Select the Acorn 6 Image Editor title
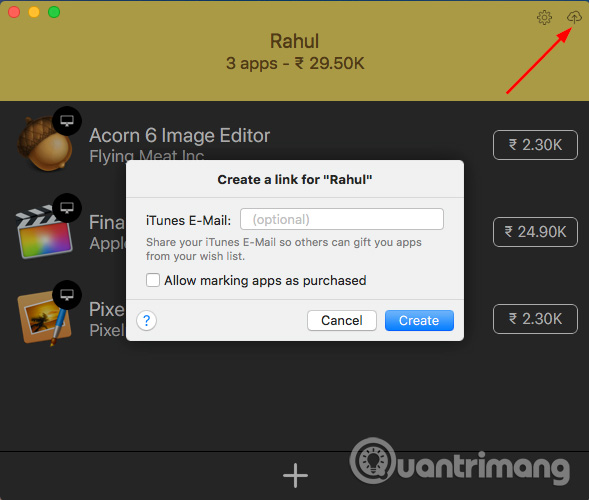Screen dimensions: 589x500 pos(180,136)
